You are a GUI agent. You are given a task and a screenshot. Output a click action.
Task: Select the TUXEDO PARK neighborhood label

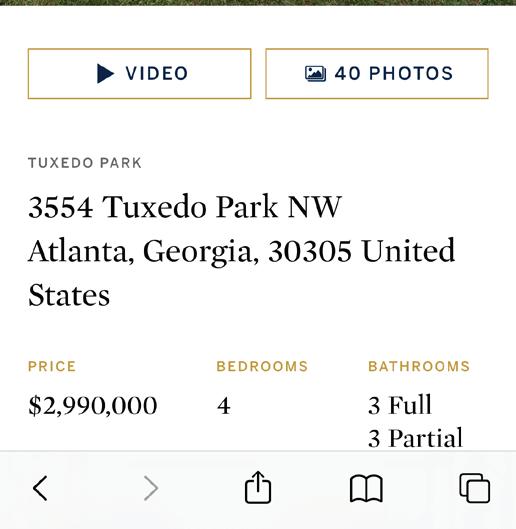point(85,163)
